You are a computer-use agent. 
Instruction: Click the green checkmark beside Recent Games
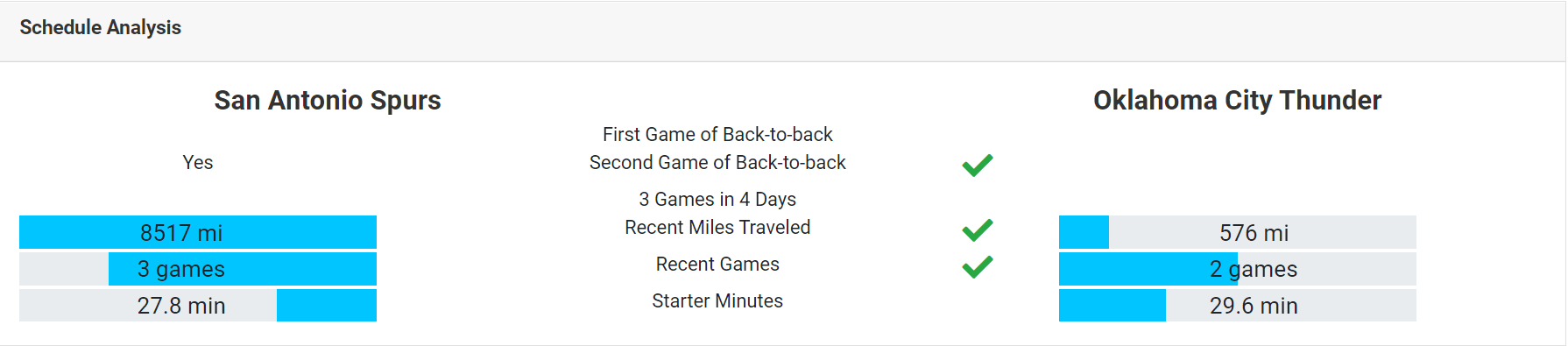pos(977,266)
